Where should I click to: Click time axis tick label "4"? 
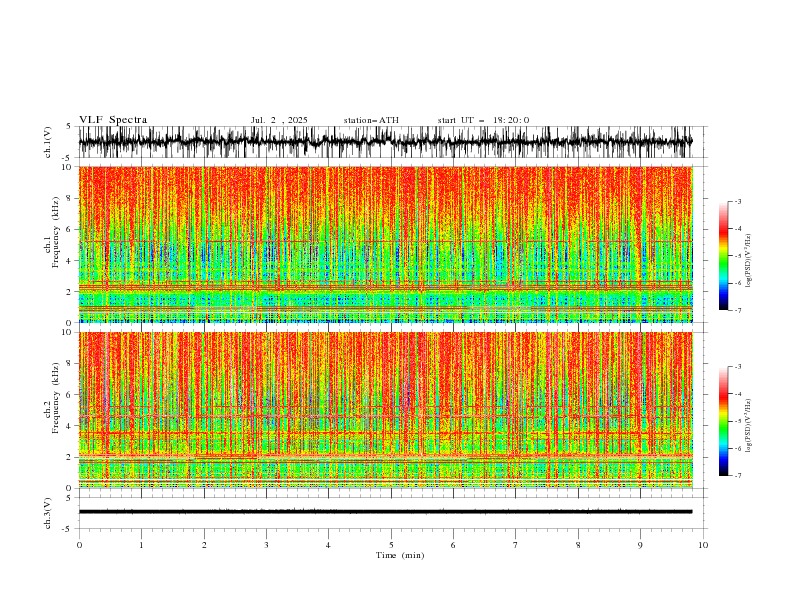click(x=328, y=545)
